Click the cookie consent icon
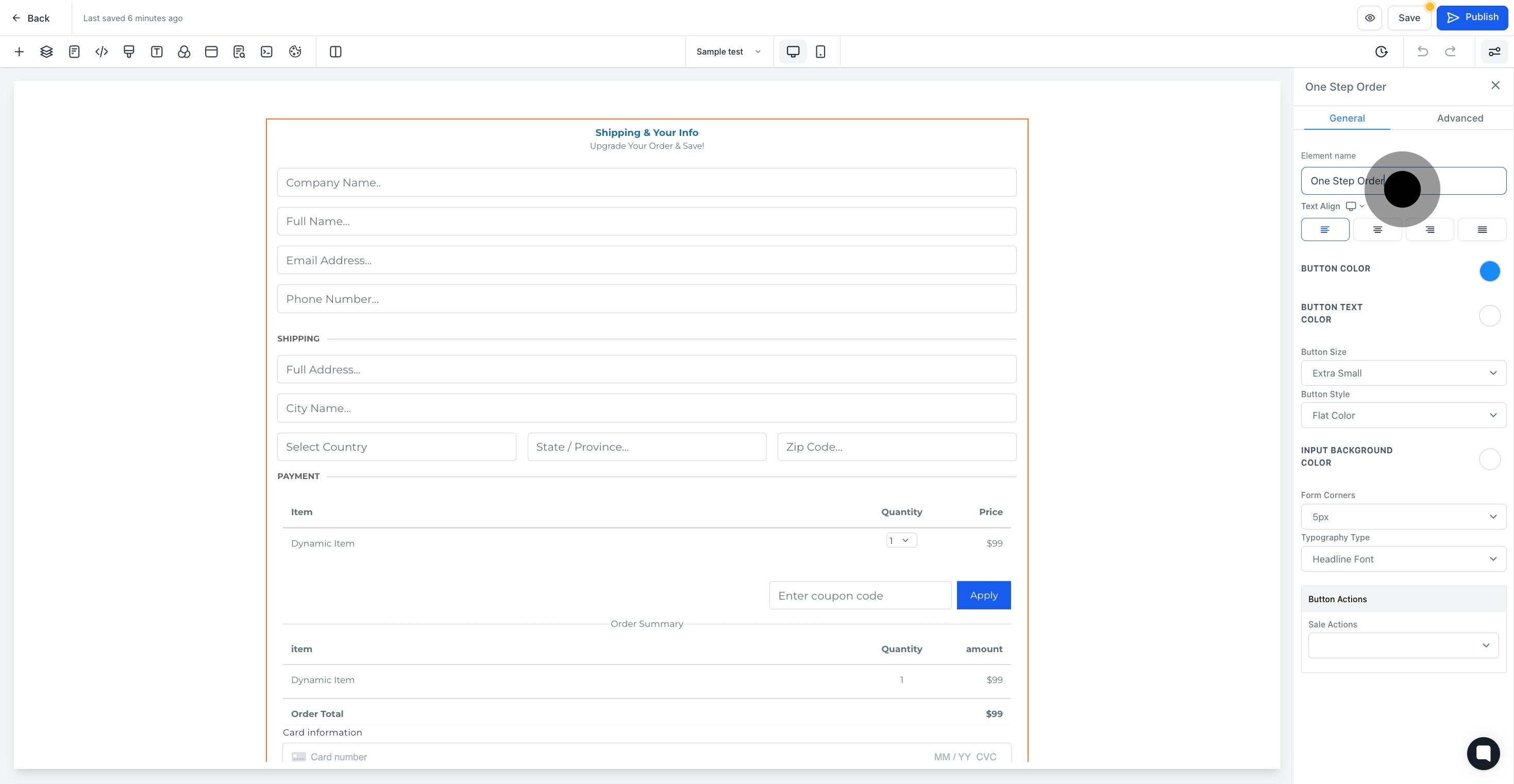Image resolution: width=1514 pixels, height=784 pixels. pyautogui.click(x=295, y=52)
